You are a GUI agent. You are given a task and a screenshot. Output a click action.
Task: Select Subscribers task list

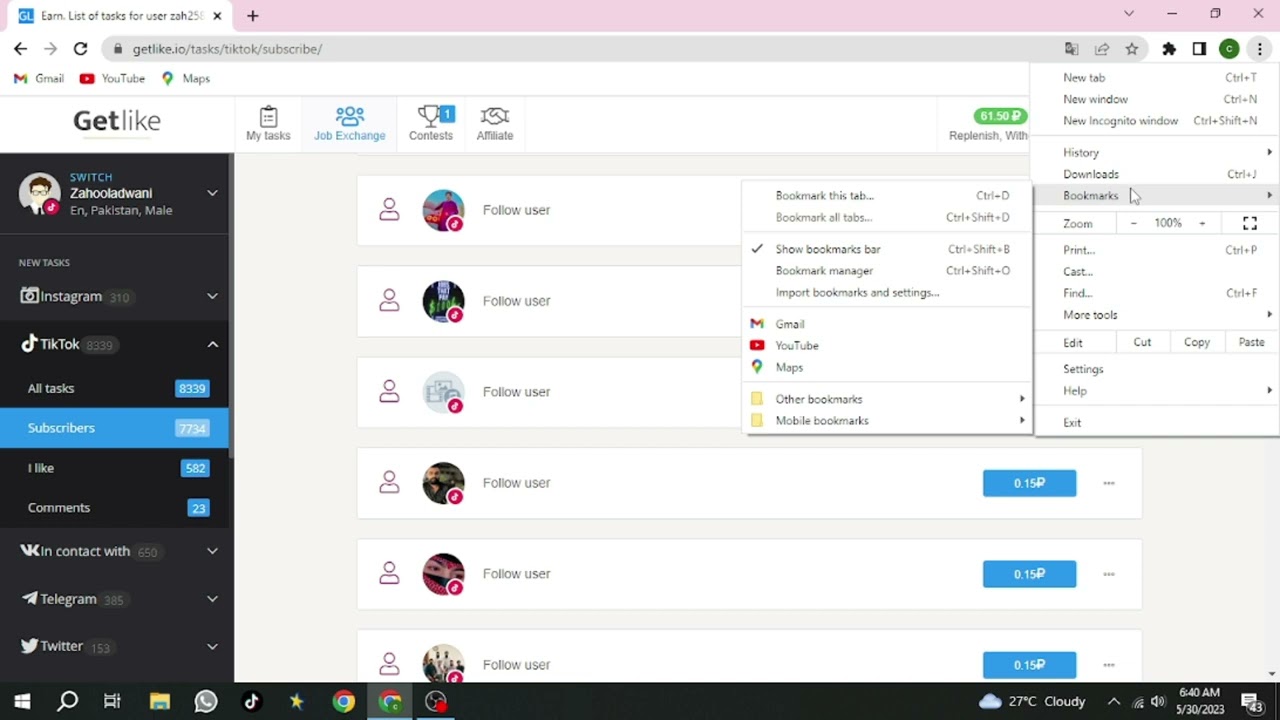[116, 428]
